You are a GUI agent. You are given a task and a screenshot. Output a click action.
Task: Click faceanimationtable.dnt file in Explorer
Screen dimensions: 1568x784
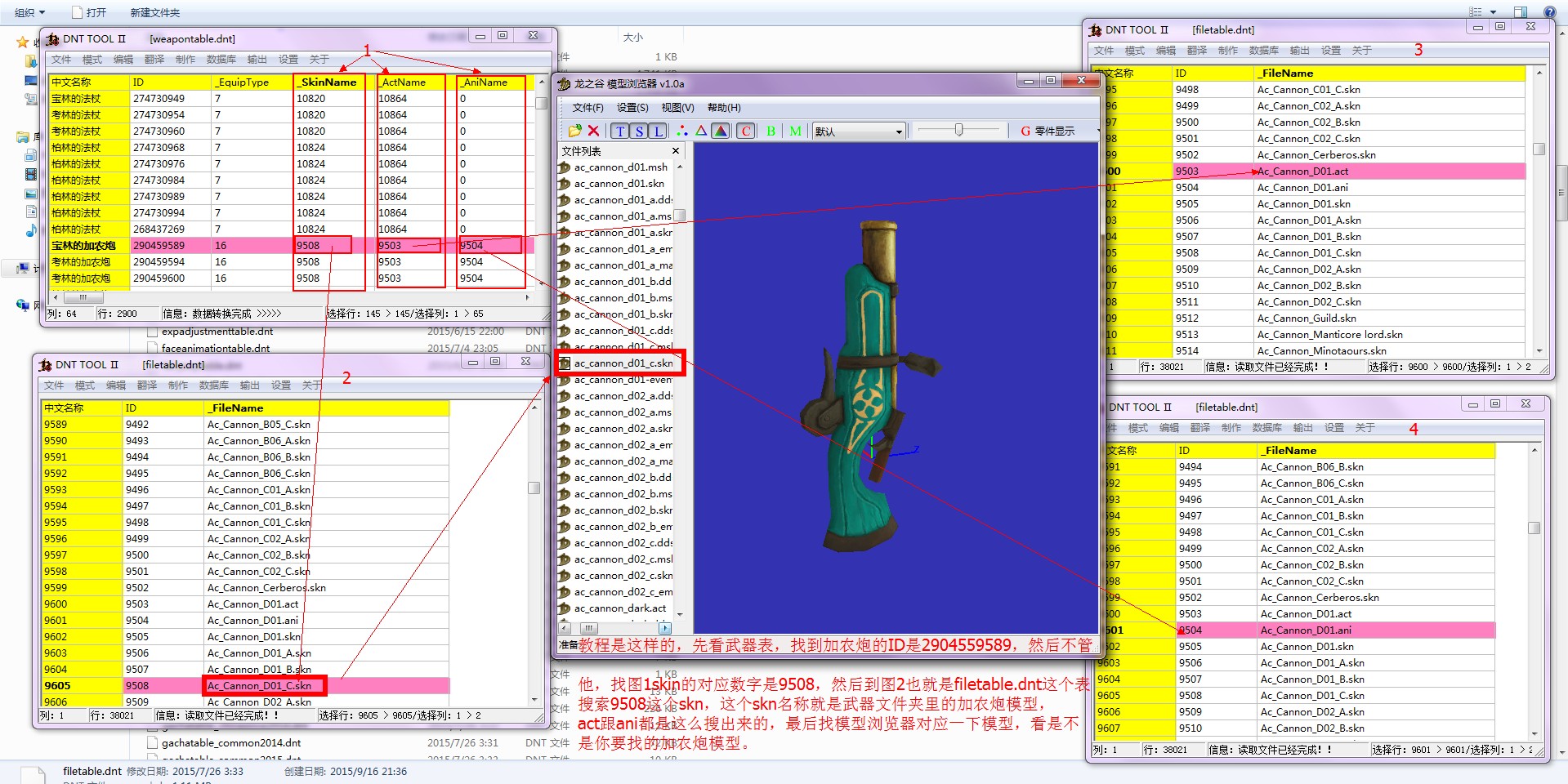pyautogui.click(x=216, y=348)
